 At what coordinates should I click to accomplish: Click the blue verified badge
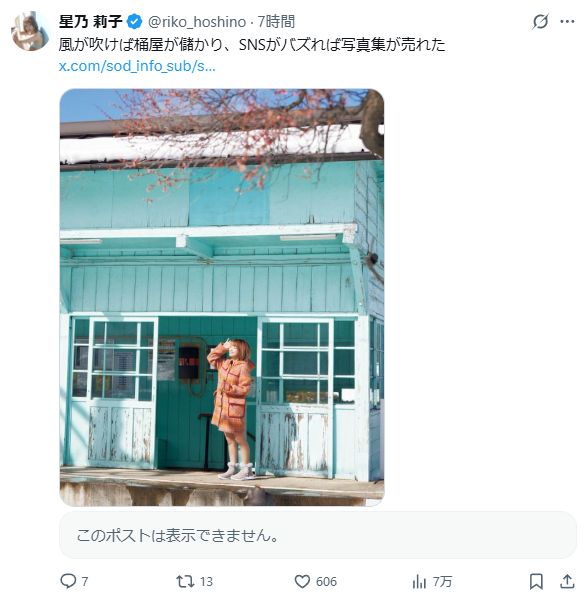click(x=134, y=22)
